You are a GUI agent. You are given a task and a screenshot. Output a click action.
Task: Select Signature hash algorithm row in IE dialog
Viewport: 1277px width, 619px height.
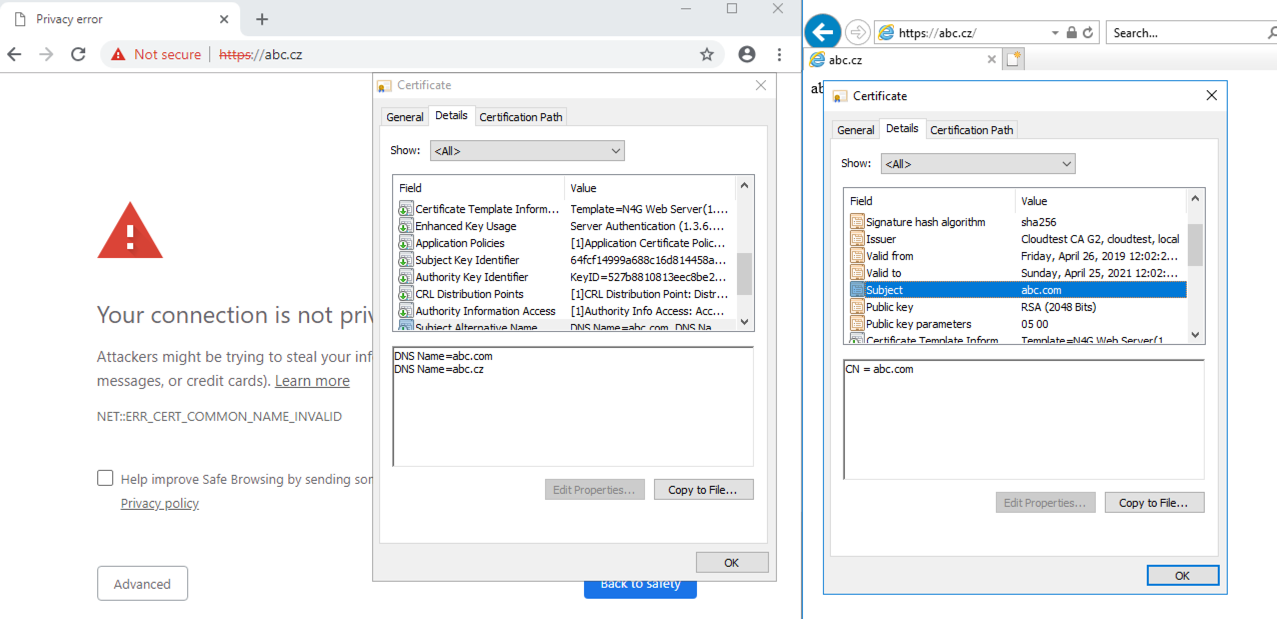(1016, 222)
